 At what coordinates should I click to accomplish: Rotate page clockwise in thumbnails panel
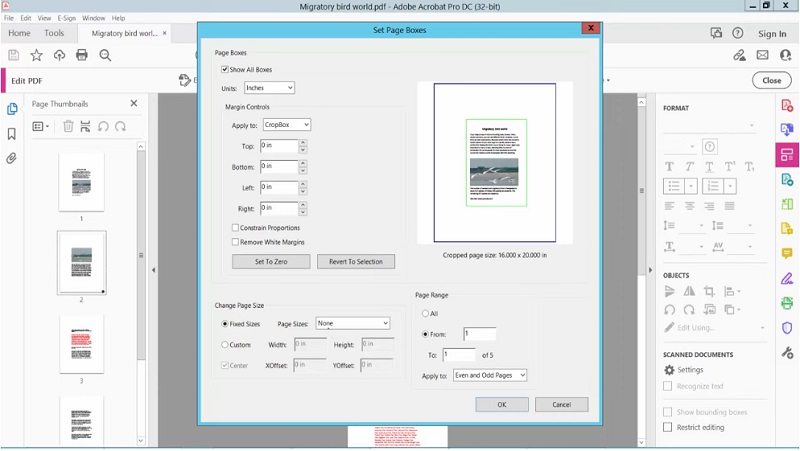click(120, 126)
